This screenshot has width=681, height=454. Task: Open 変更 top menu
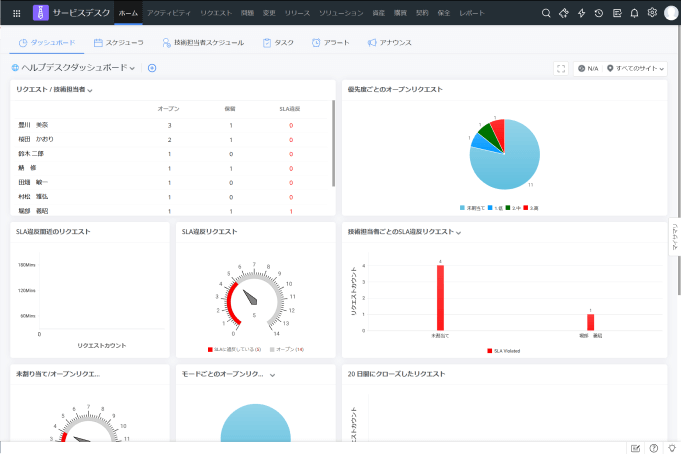point(269,13)
